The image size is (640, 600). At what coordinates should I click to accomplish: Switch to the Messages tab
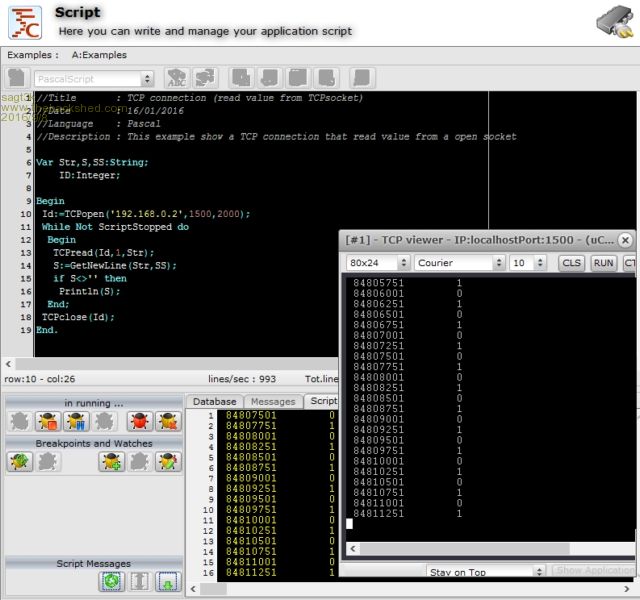coord(272,401)
